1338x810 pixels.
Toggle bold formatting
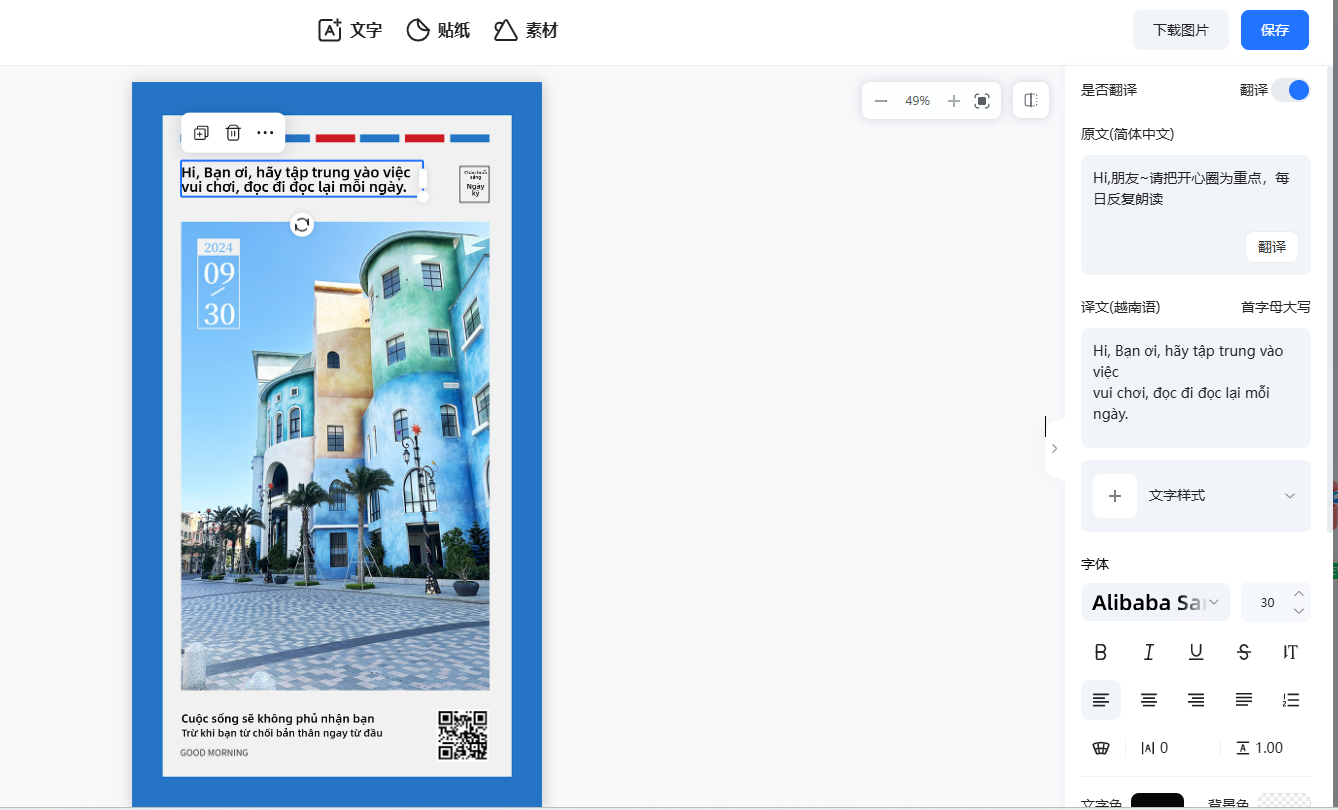pos(1101,653)
